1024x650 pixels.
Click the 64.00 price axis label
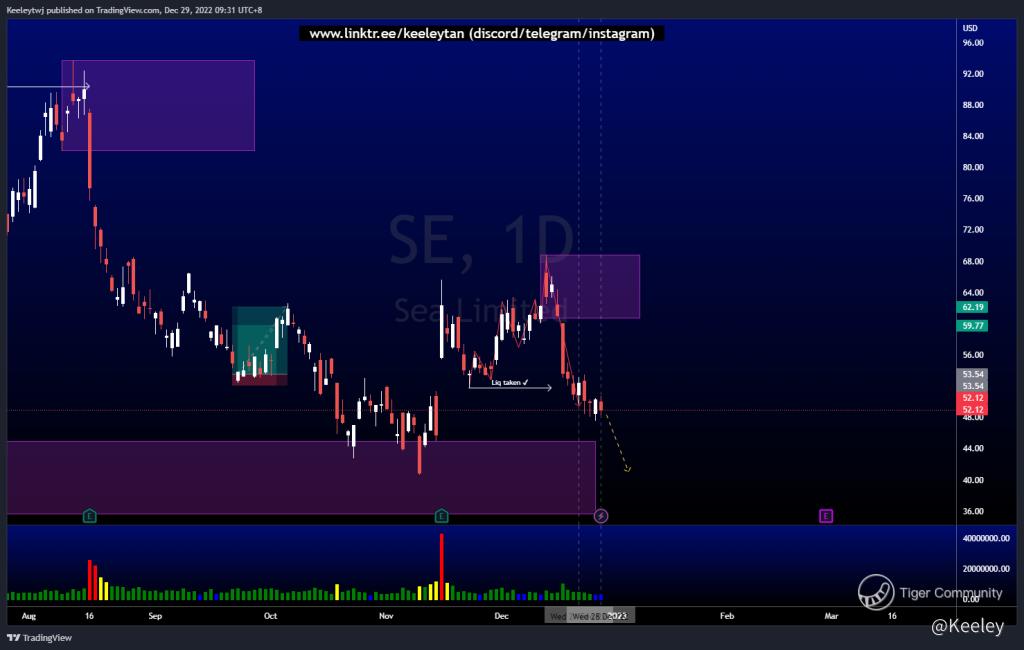click(x=972, y=292)
